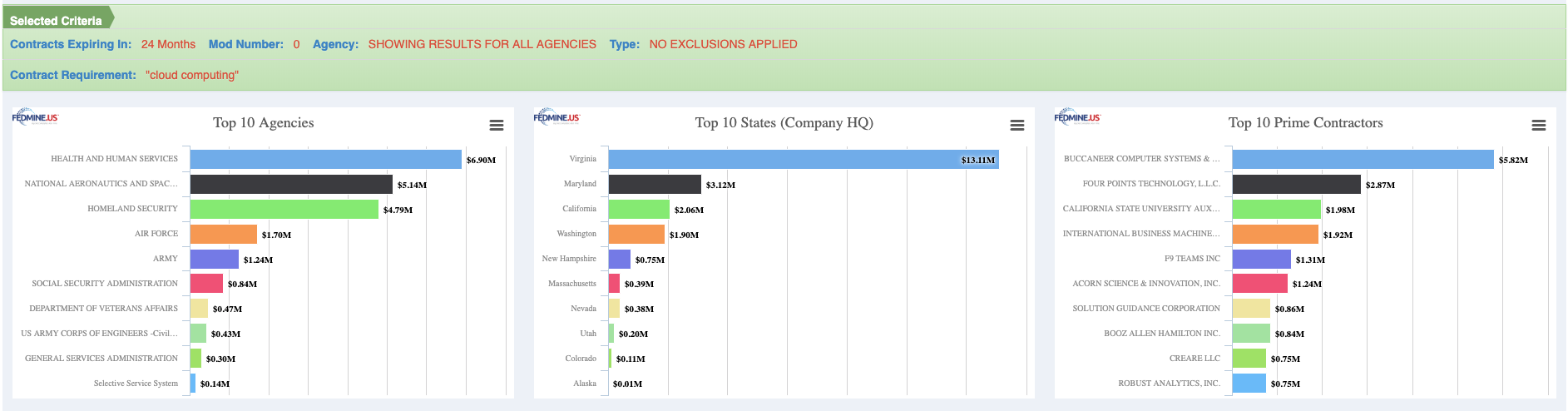Click the '$5.82M' value label
The height and width of the screenshot is (411, 1568).
coord(1513,160)
